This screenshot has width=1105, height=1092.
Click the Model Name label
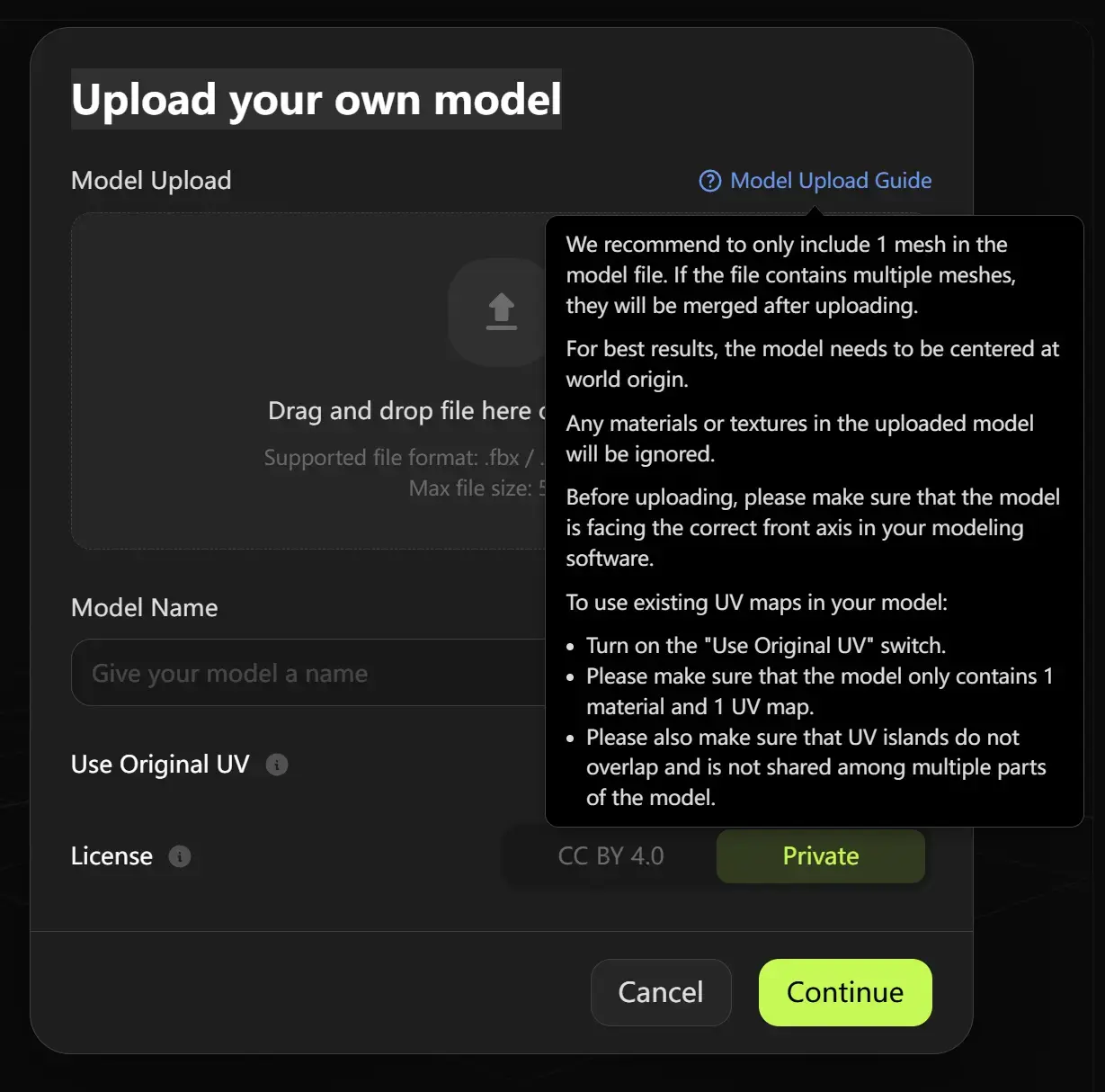144,608
